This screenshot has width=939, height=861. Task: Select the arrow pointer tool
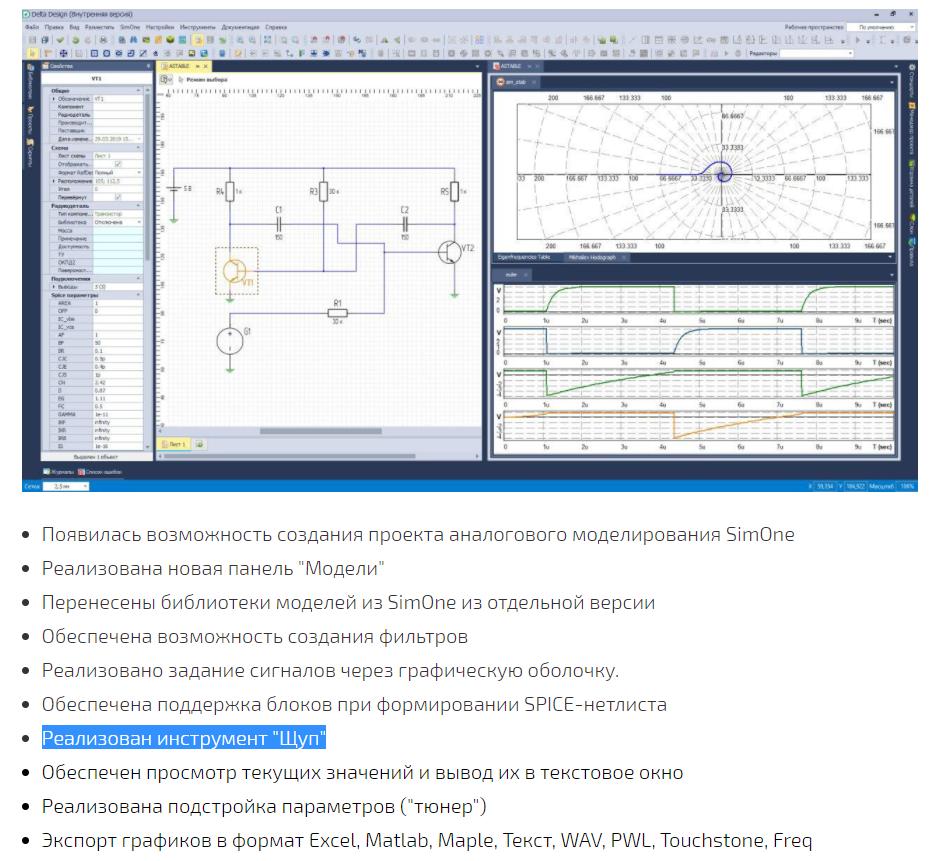pos(32,53)
